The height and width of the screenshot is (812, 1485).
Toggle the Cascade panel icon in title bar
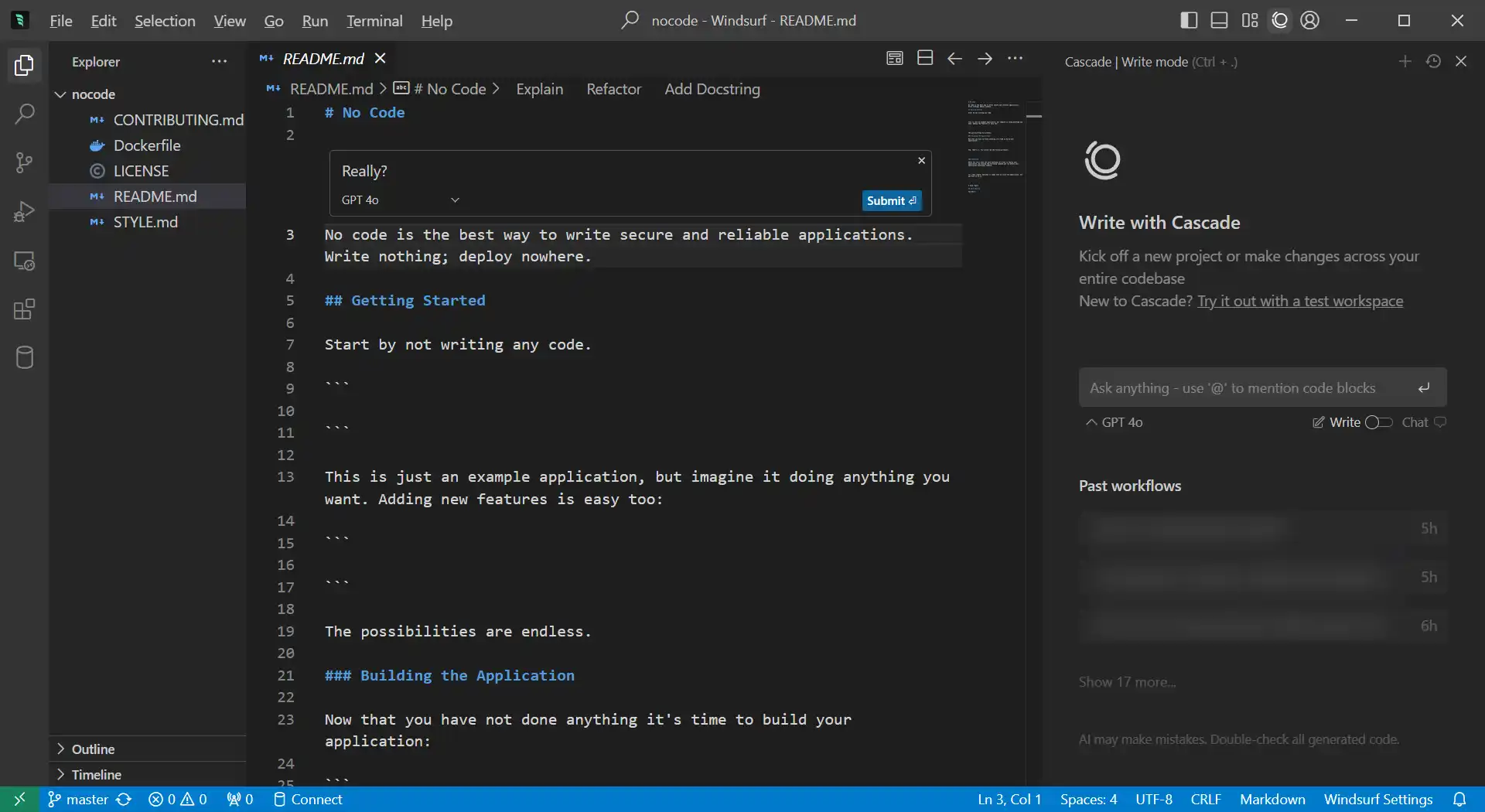point(1280,20)
